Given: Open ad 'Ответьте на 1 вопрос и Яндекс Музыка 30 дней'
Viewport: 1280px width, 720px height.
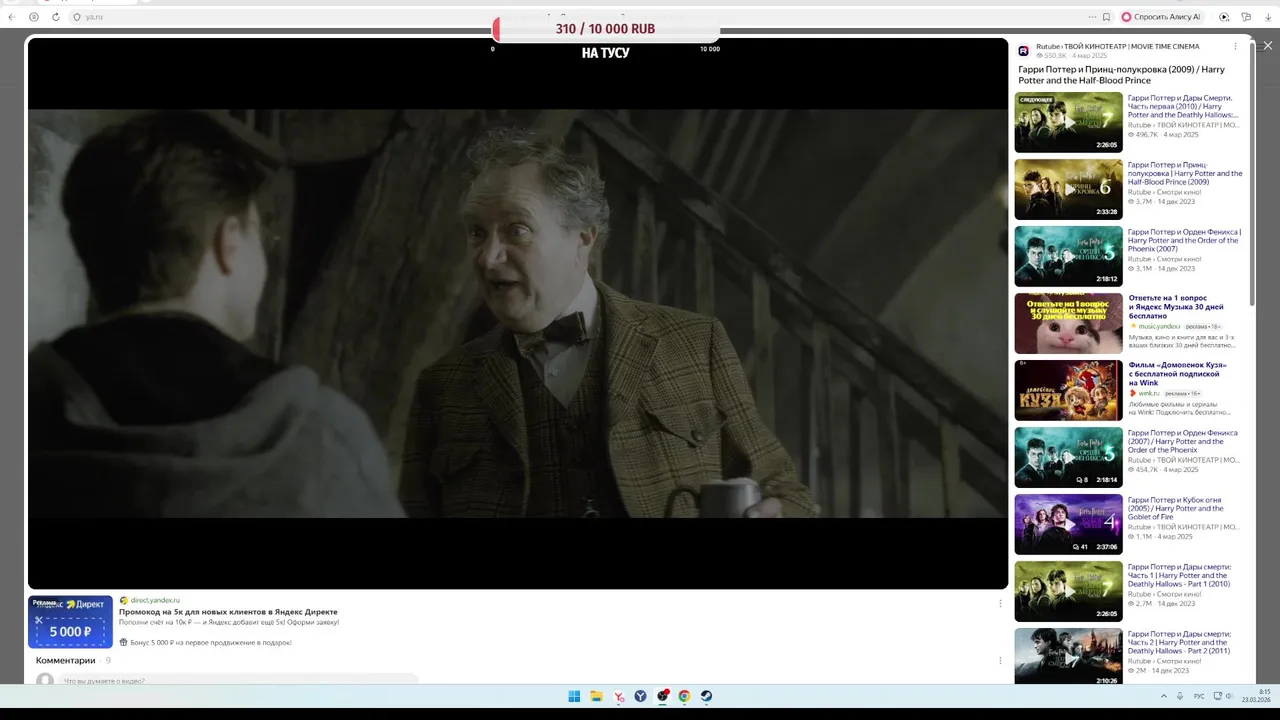Looking at the screenshot, I should (1176, 307).
